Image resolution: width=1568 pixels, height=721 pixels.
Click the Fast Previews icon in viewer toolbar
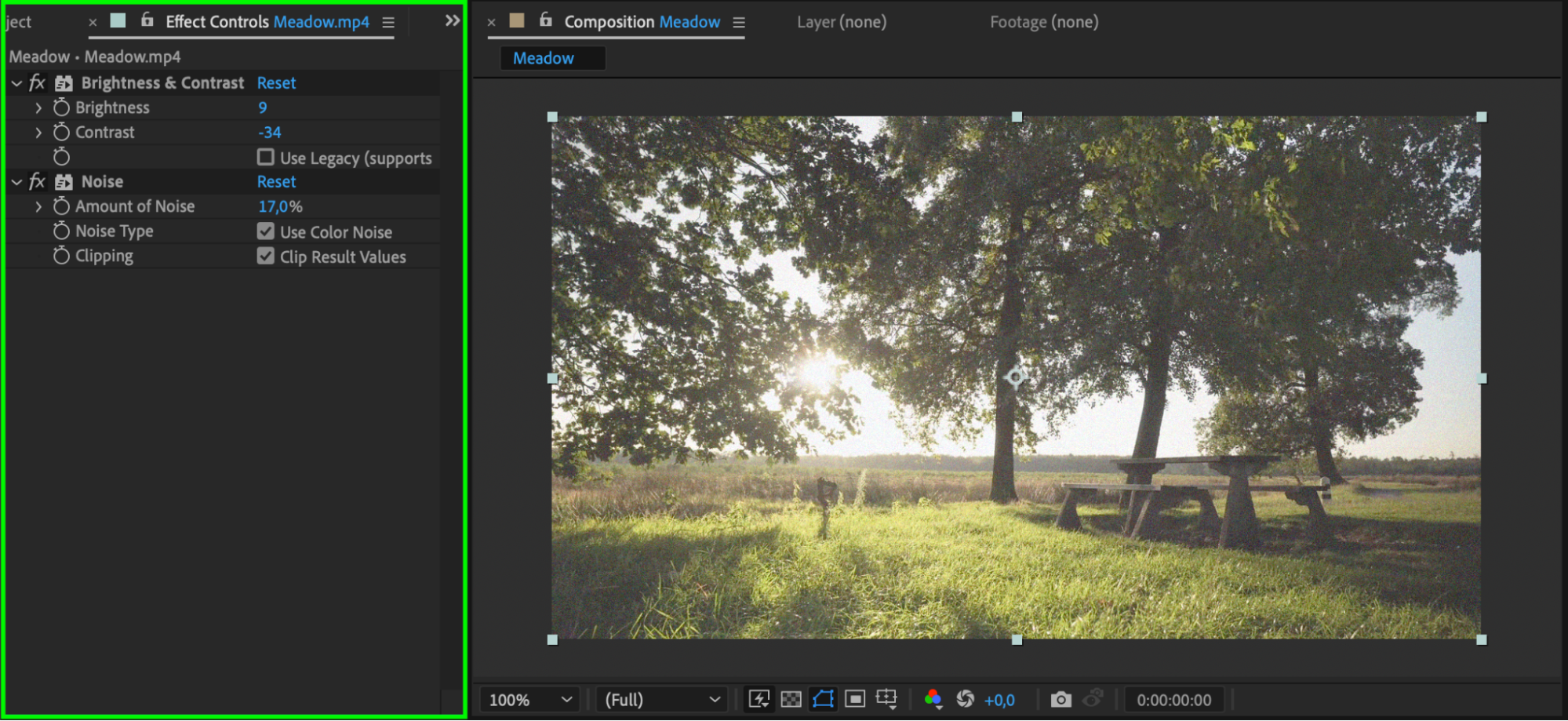click(759, 699)
